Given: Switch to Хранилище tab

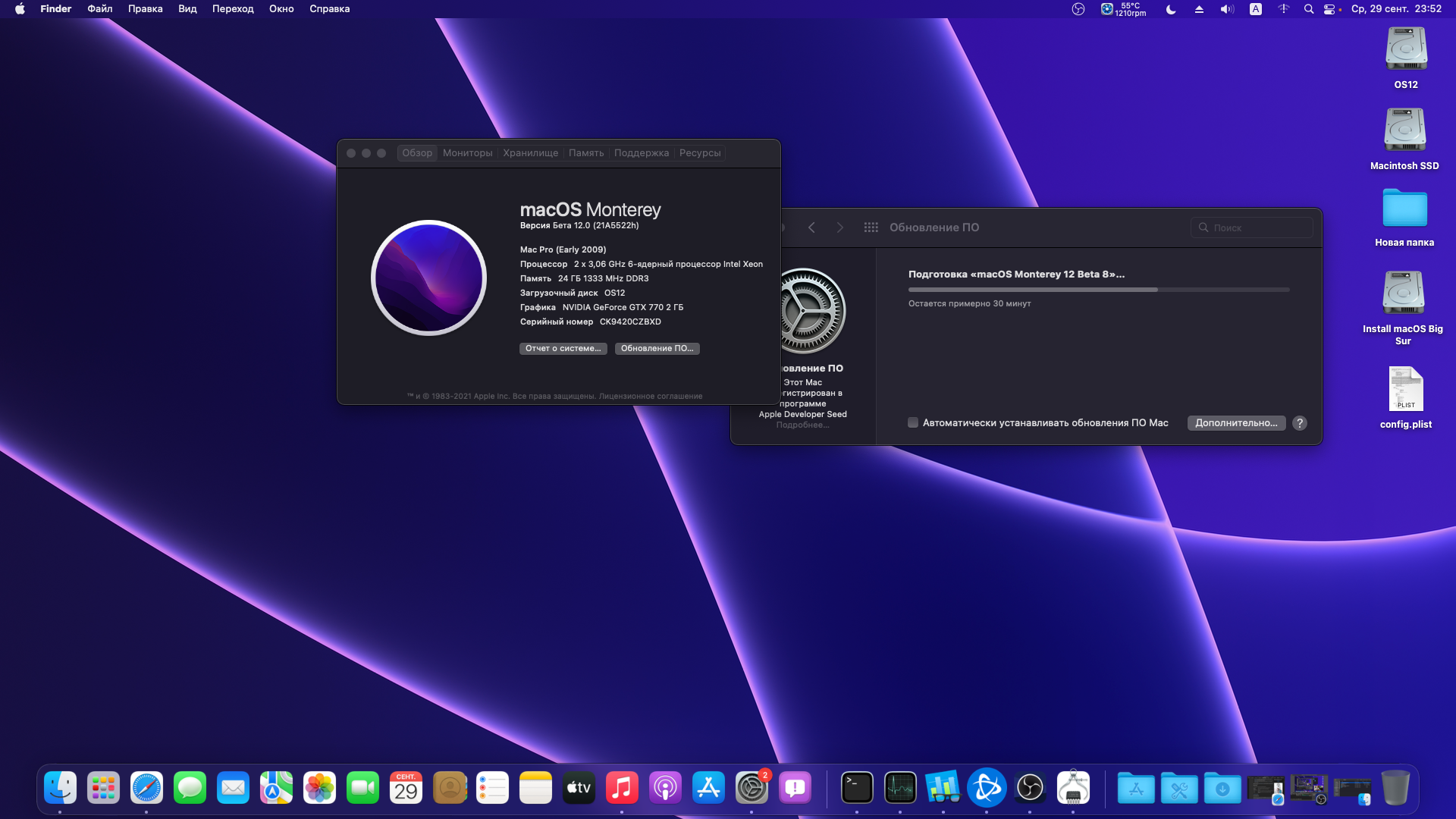Looking at the screenshot, I should [x=530, y=153].
